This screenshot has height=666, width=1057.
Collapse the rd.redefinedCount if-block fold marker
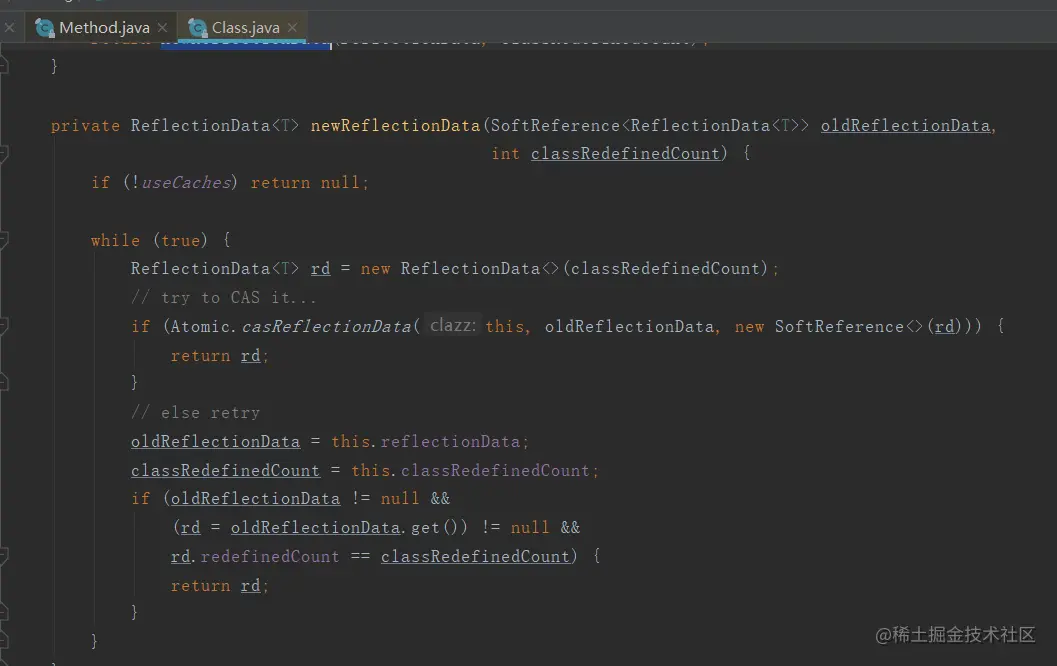pyautogui.click(x=3, y=556)
